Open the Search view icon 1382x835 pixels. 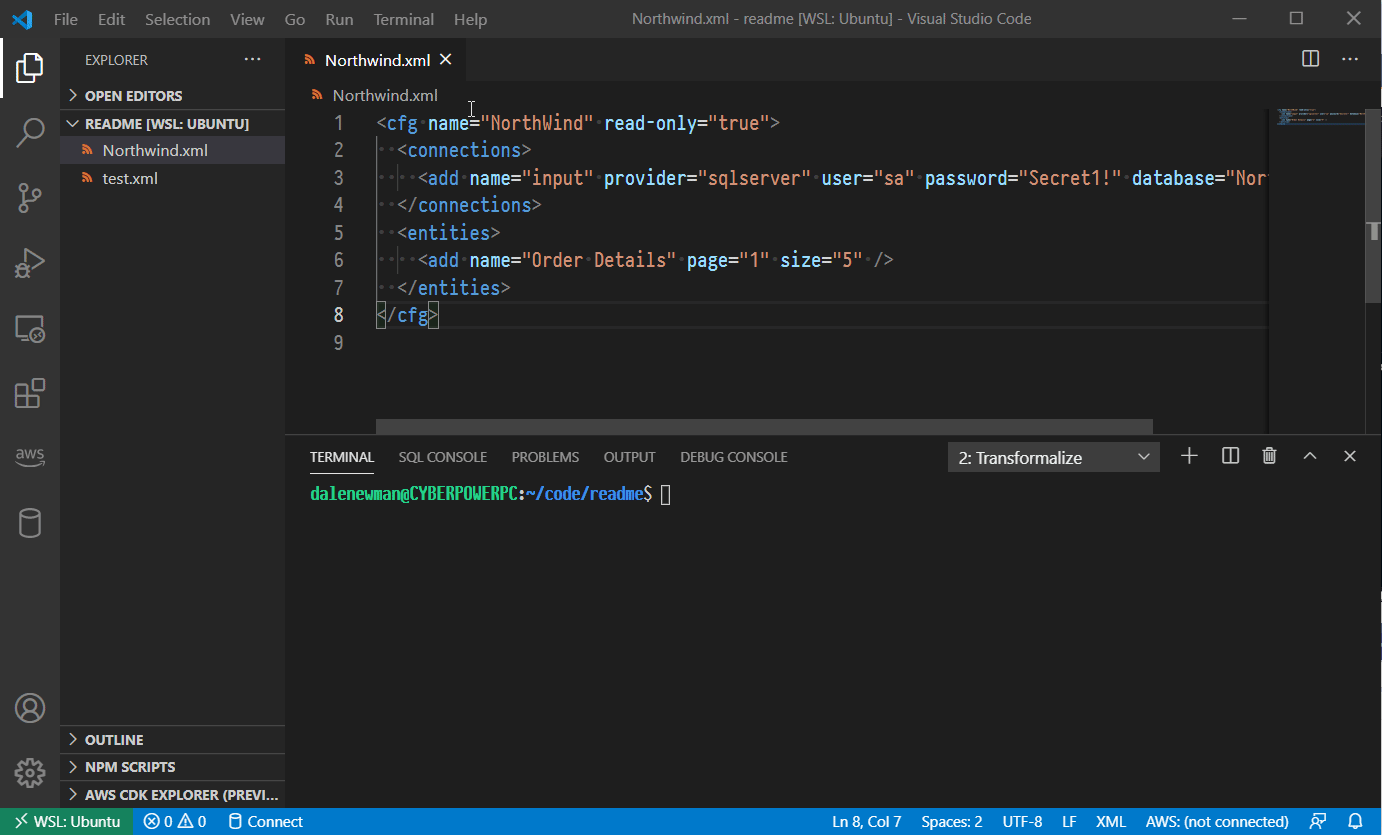30,133
